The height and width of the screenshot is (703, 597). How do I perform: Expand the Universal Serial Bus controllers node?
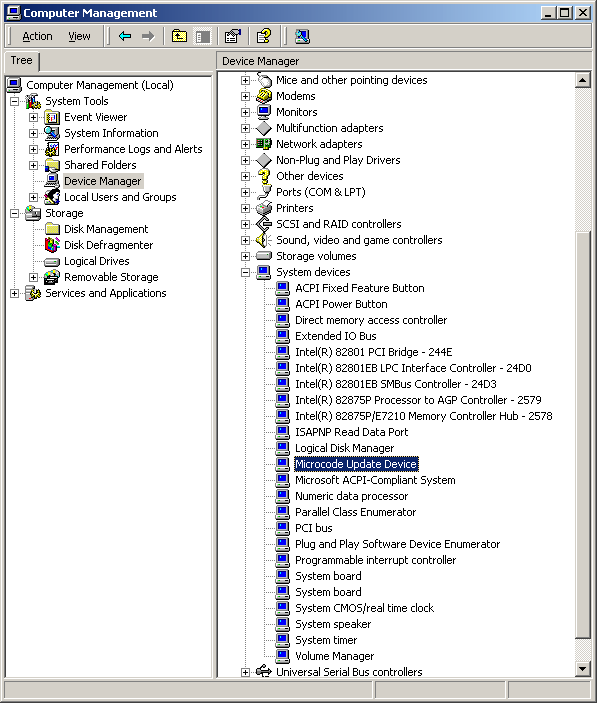click(x=245, y=672)
